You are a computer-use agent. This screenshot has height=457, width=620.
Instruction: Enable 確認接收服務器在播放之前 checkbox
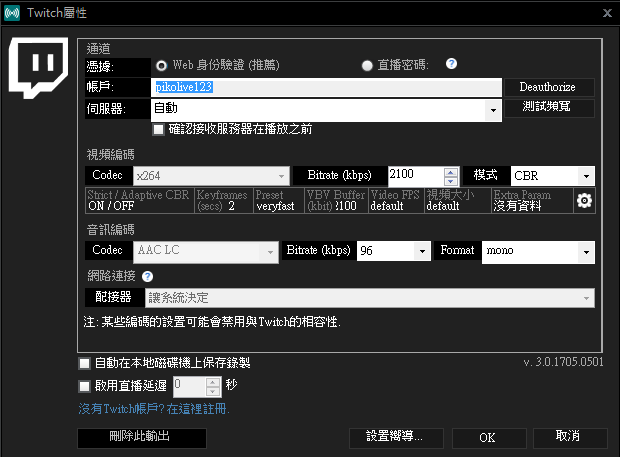pyautogui.click(x=159, y=129)
